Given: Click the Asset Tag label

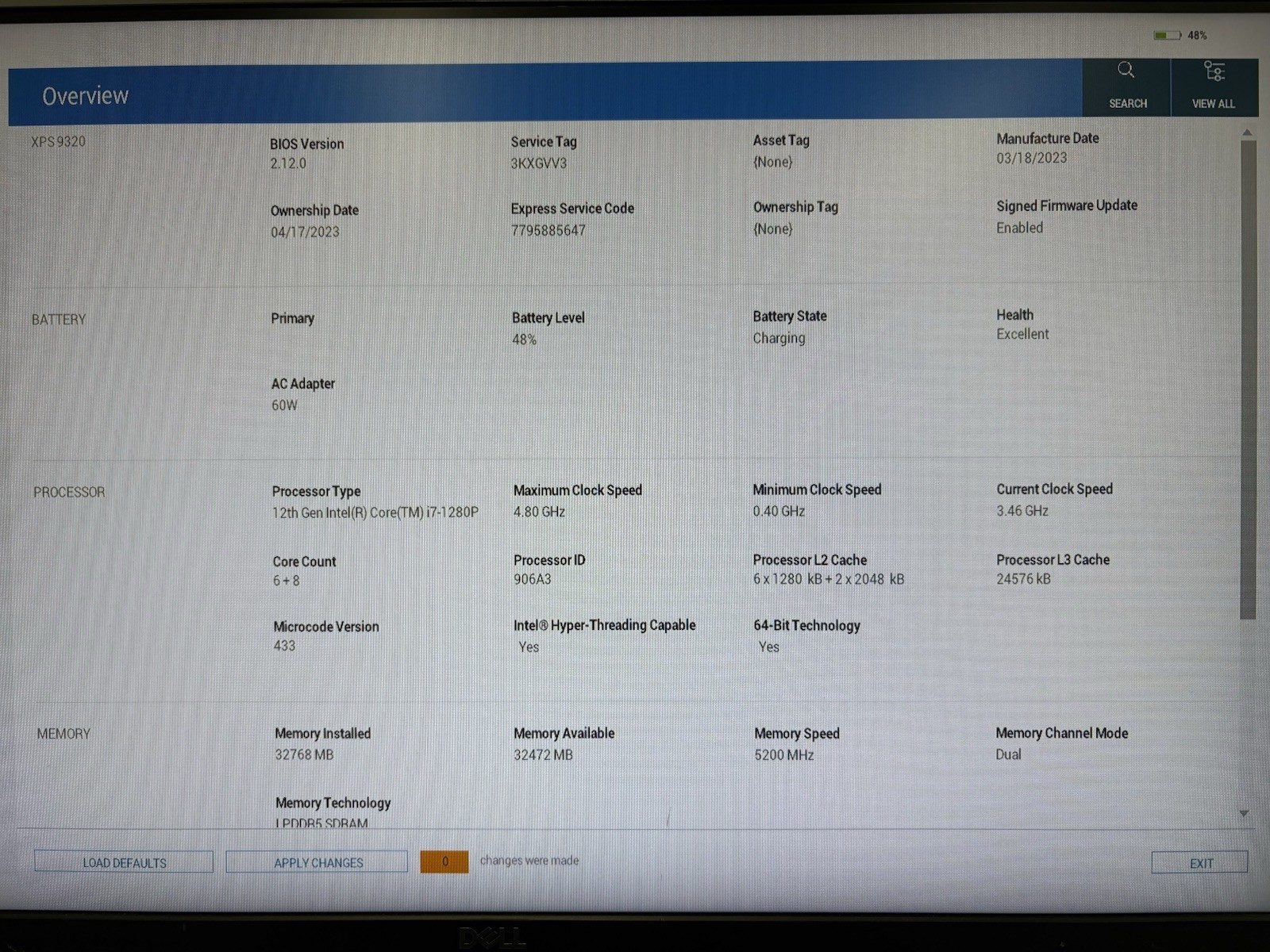Looking at the screenshot, I should coord(781,140).
